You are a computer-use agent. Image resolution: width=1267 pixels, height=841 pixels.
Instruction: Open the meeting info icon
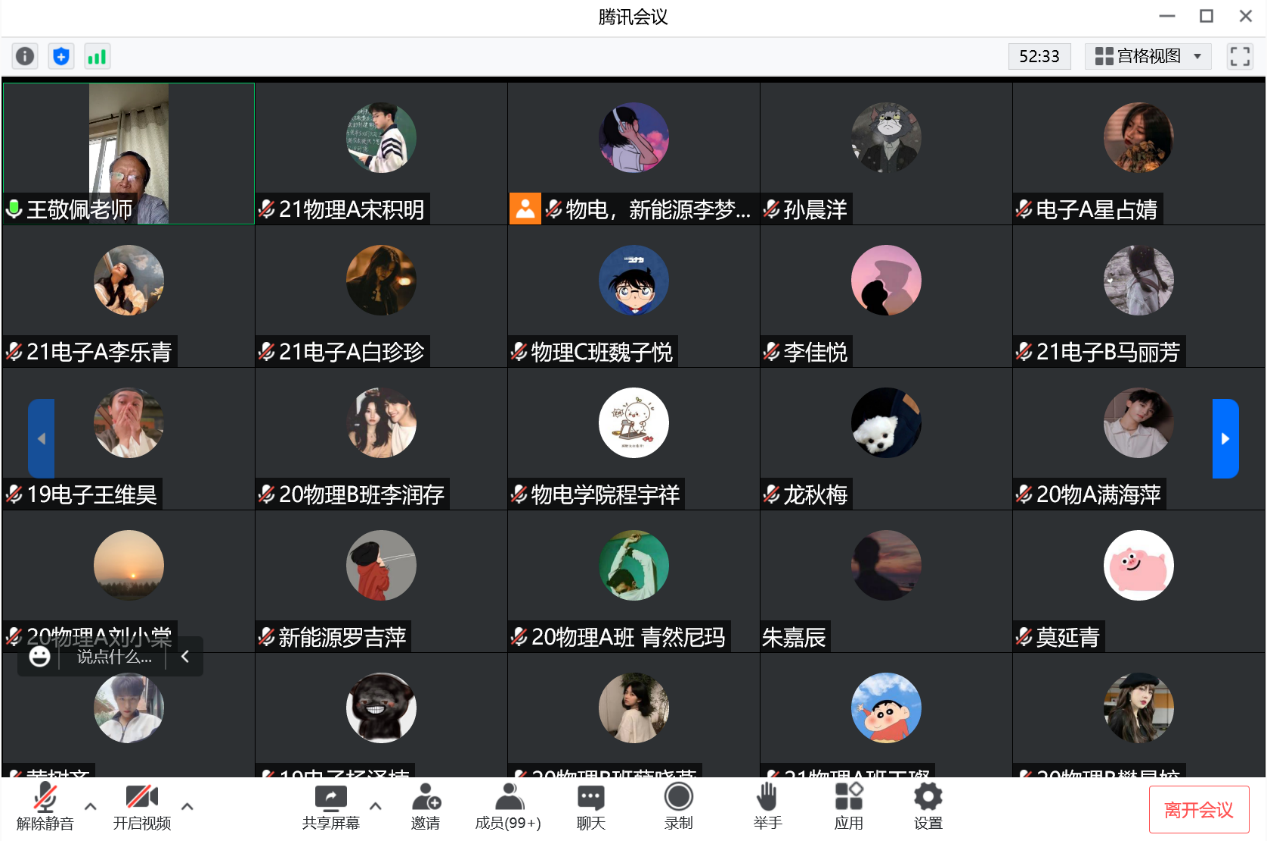25,56
